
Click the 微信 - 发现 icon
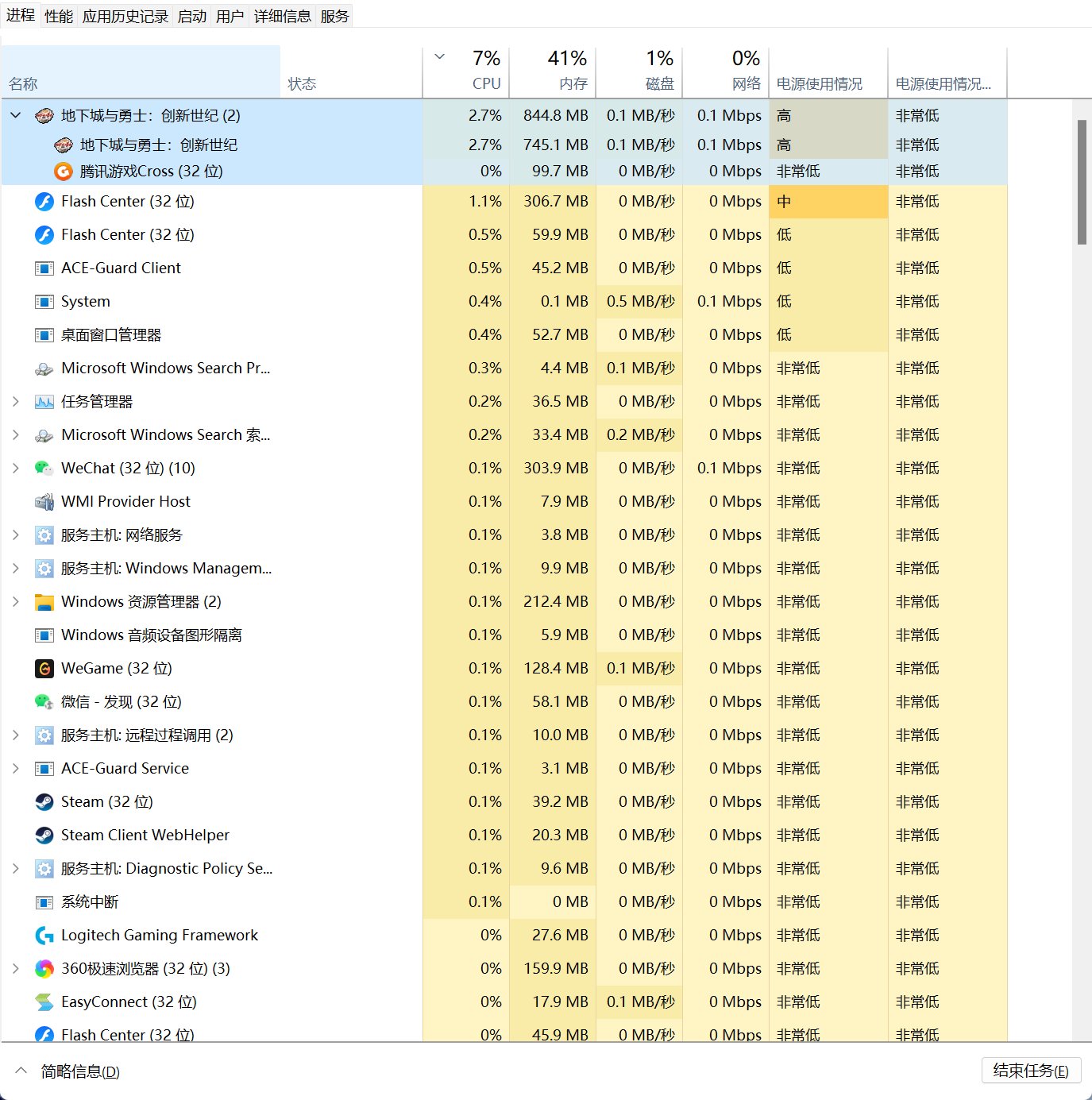click(44, 702)
